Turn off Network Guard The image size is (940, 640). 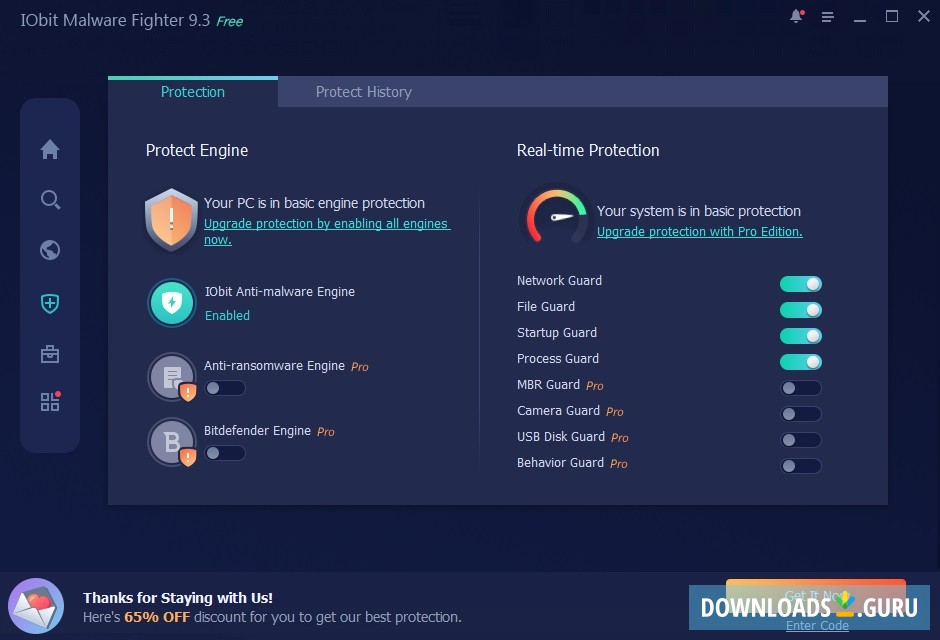coord(800,284)
